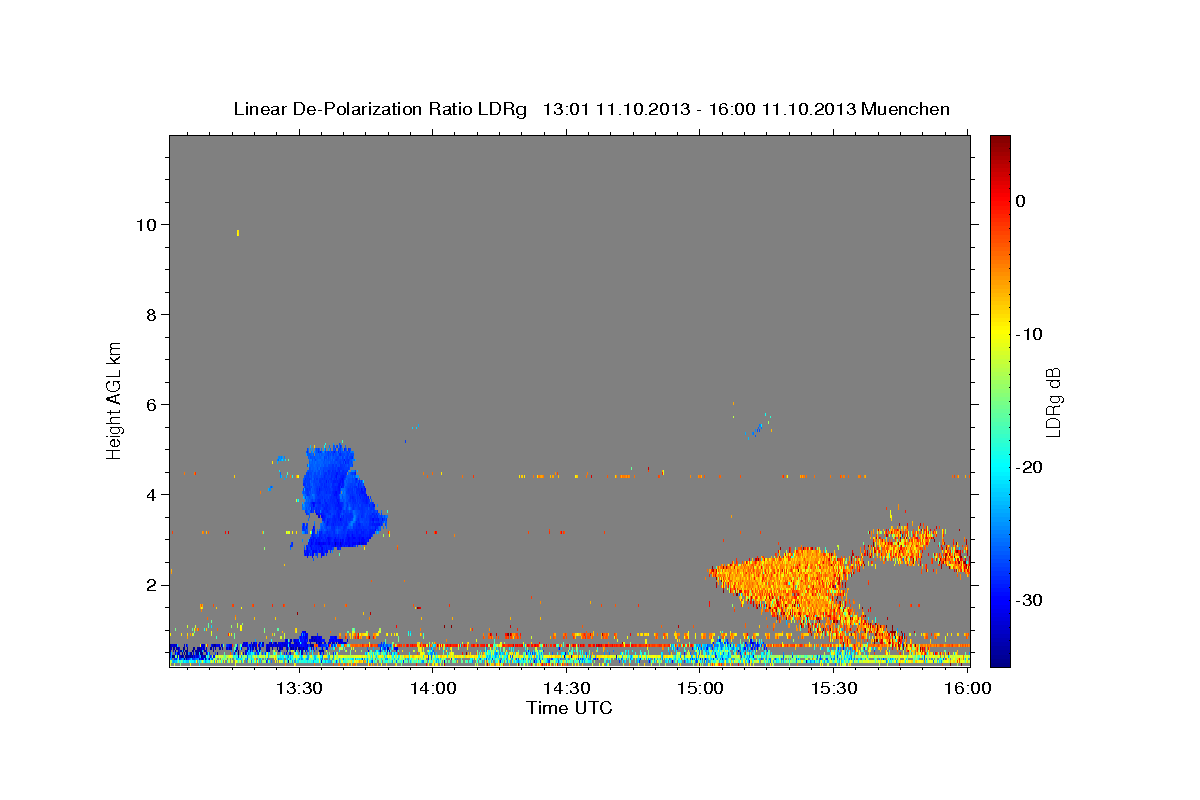Click the 'LDRg dB' colorbar label
1200x800 pixels.
coord(1053,402)
